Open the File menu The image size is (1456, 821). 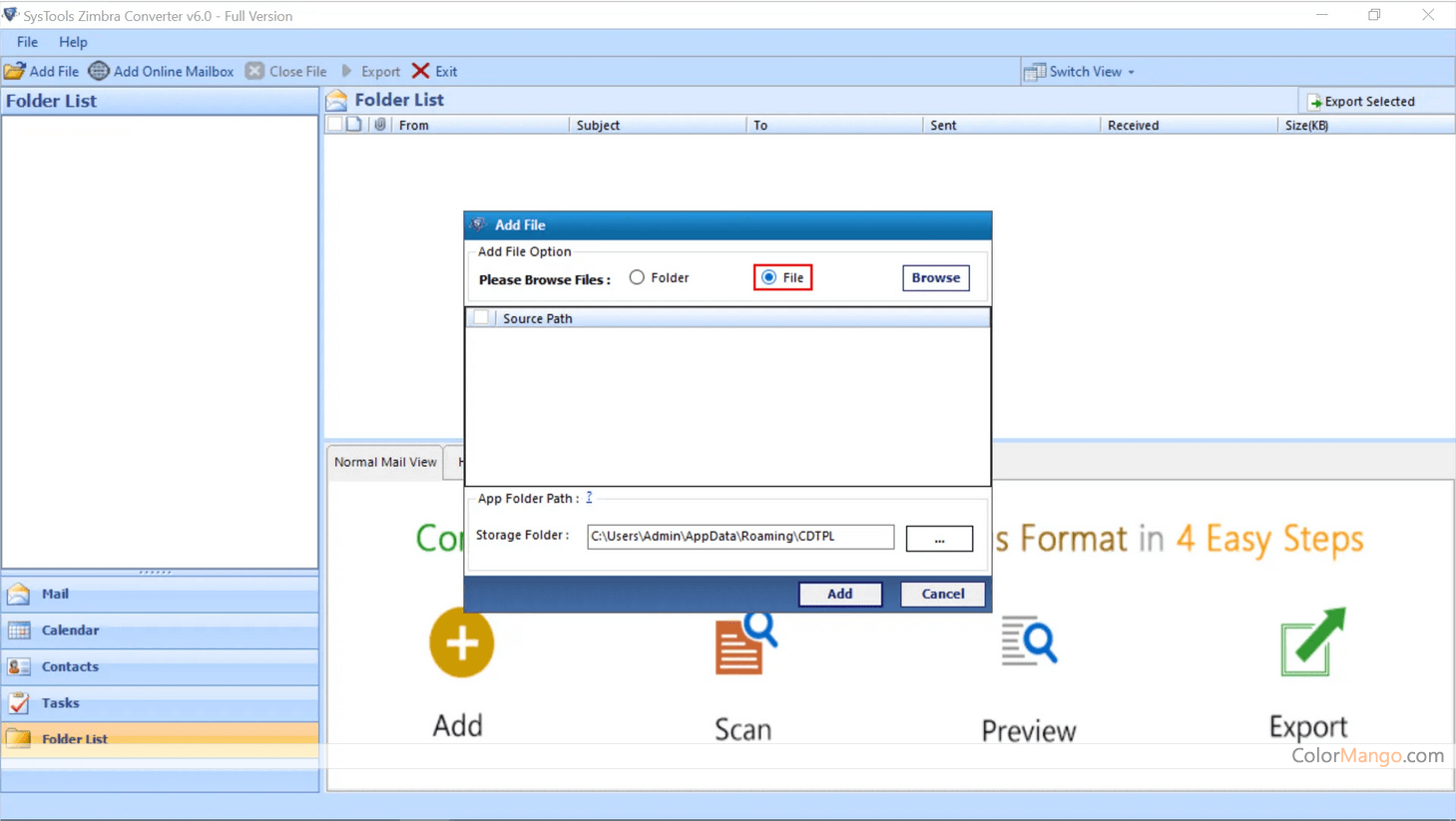27,42
